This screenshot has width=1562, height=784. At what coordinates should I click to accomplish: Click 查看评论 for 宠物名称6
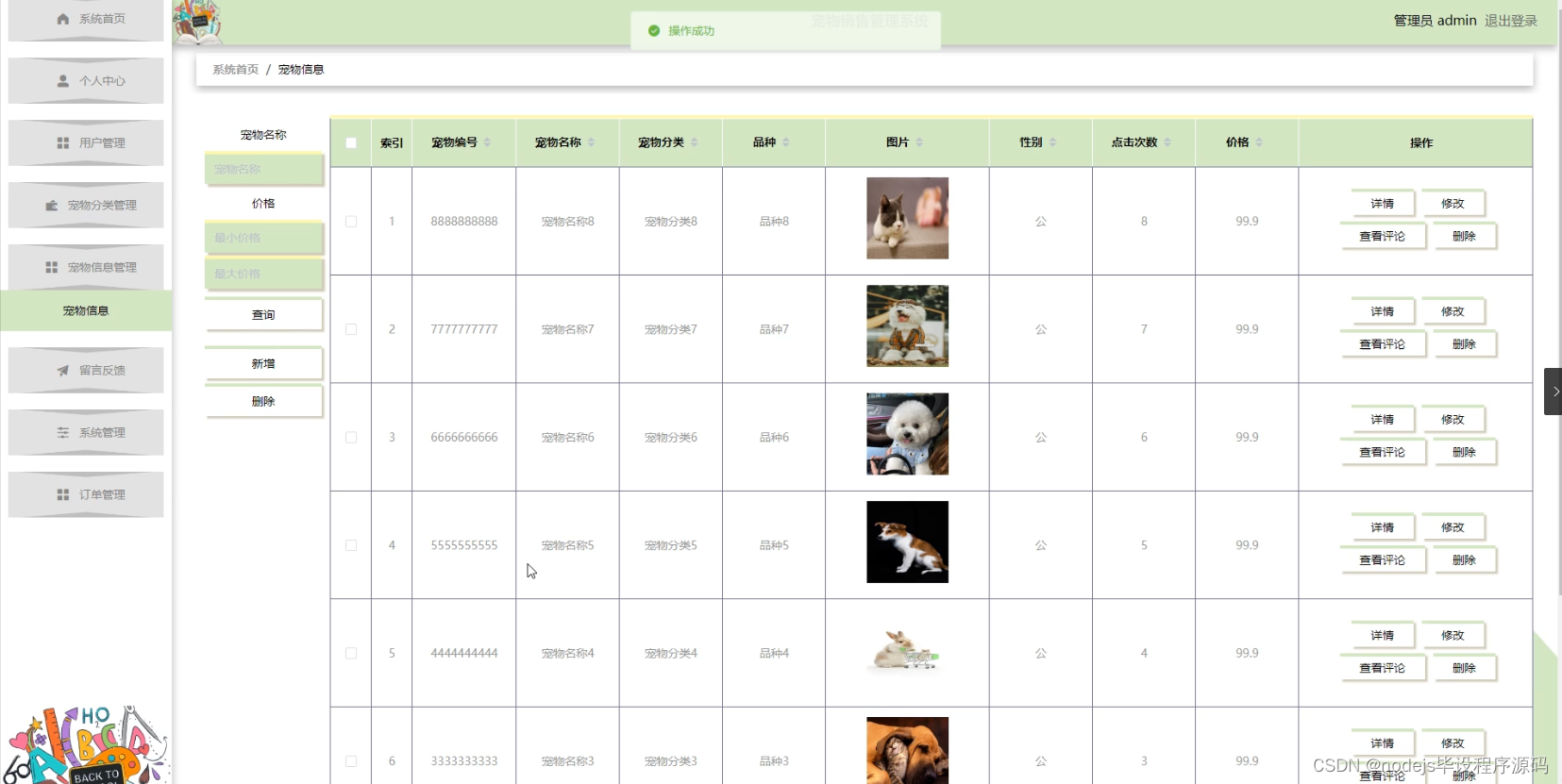click(x=1382, y=452)
